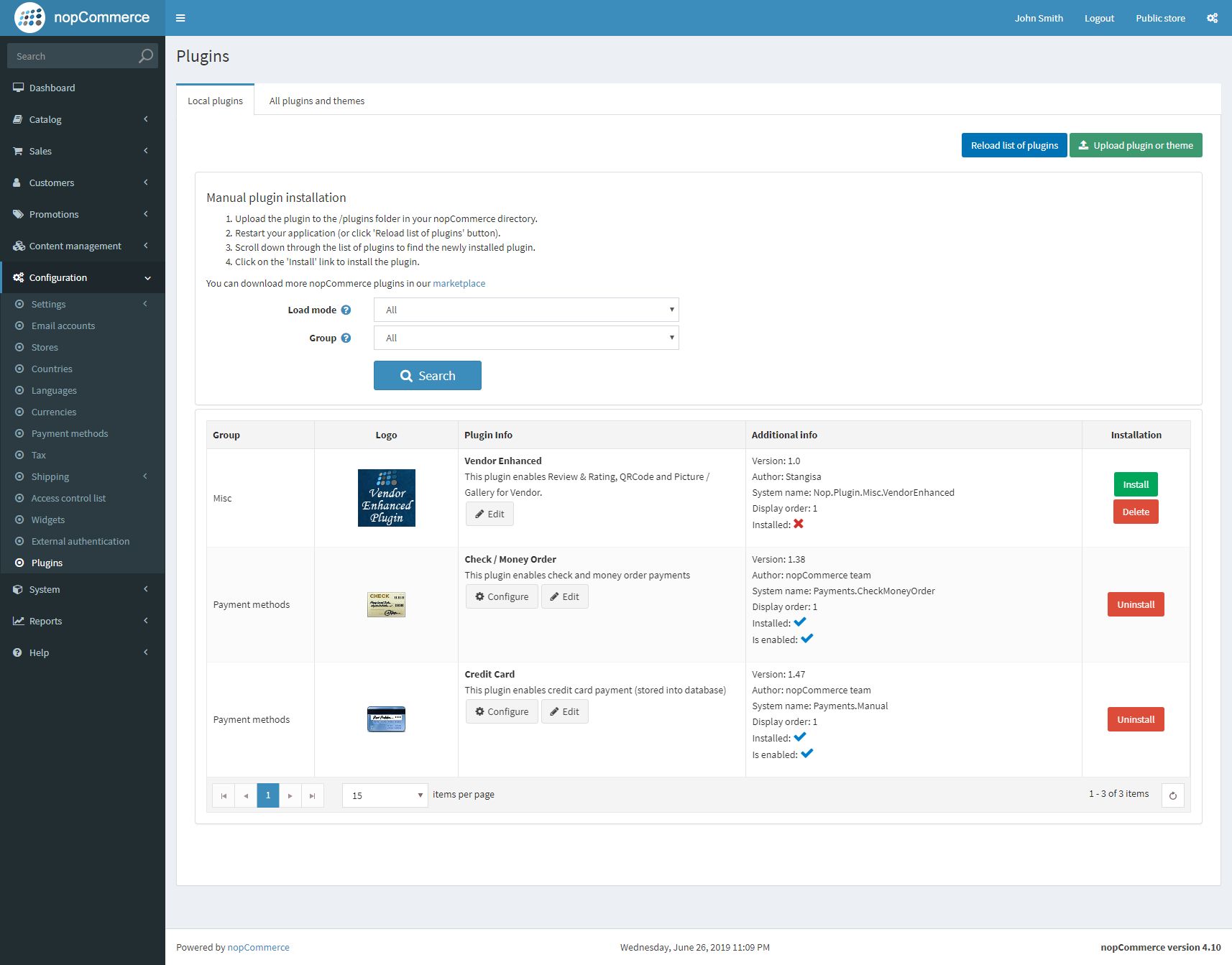Collapse the Configuration menu

[x=83, y=277]
